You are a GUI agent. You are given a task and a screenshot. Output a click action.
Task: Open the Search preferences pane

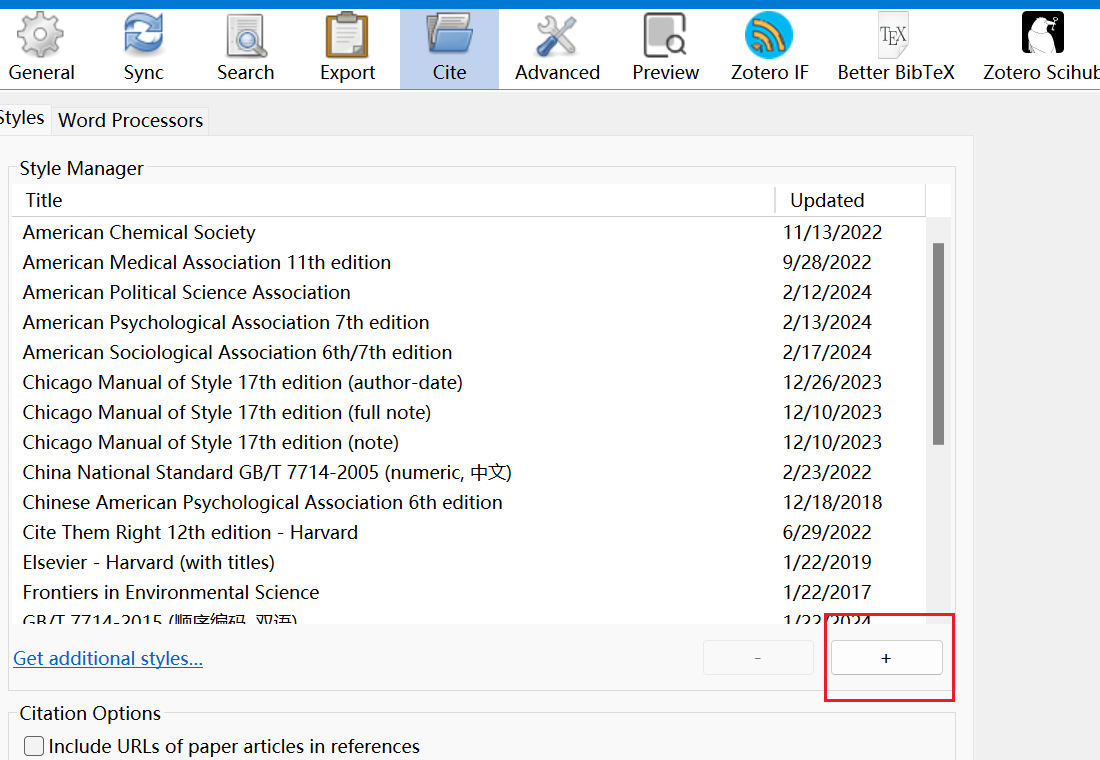(245, 47)
